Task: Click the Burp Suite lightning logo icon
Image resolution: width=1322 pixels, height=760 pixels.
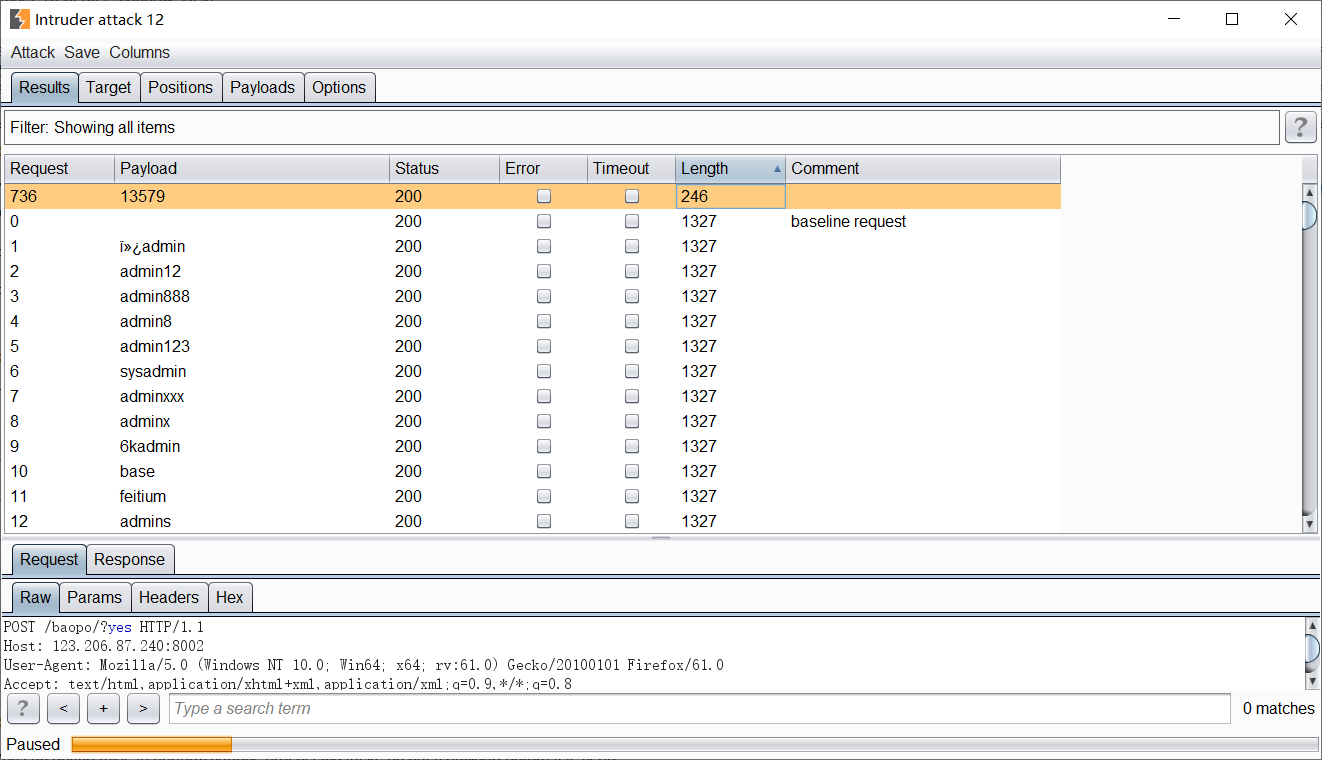Action: 19,18
